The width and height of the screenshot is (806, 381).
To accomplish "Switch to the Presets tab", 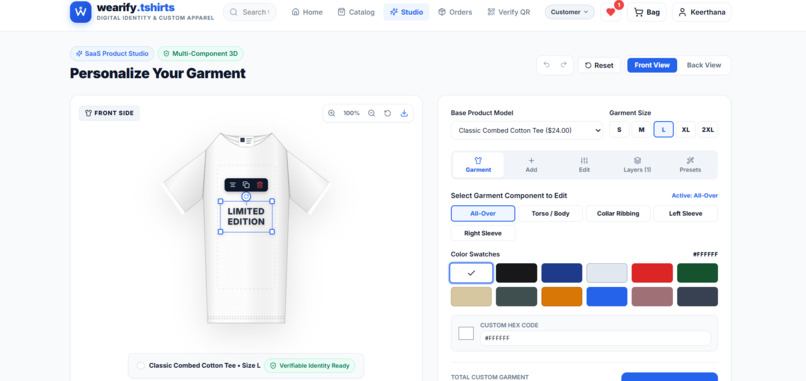I will 690,165.
